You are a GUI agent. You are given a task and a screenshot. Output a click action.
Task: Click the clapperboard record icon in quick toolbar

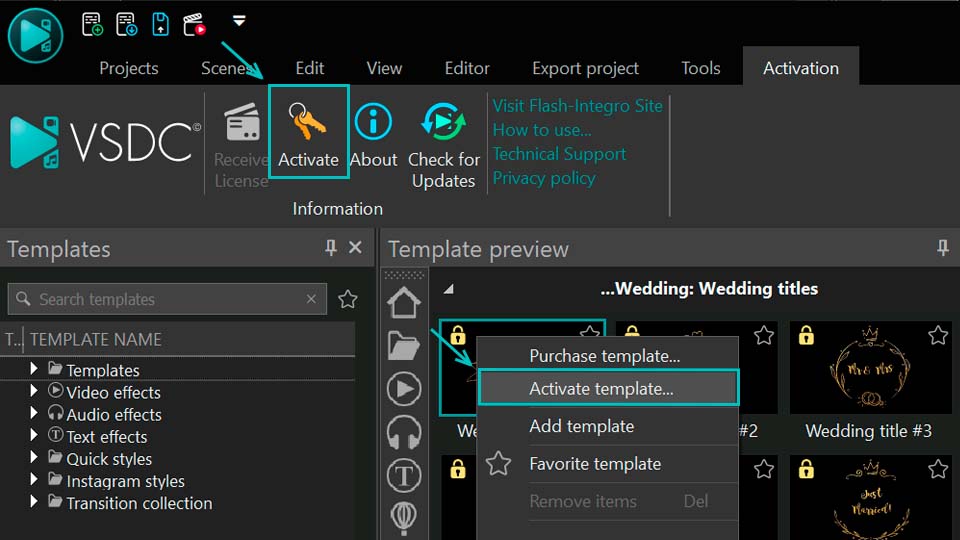pyautogui.click(x=194, y=24)
